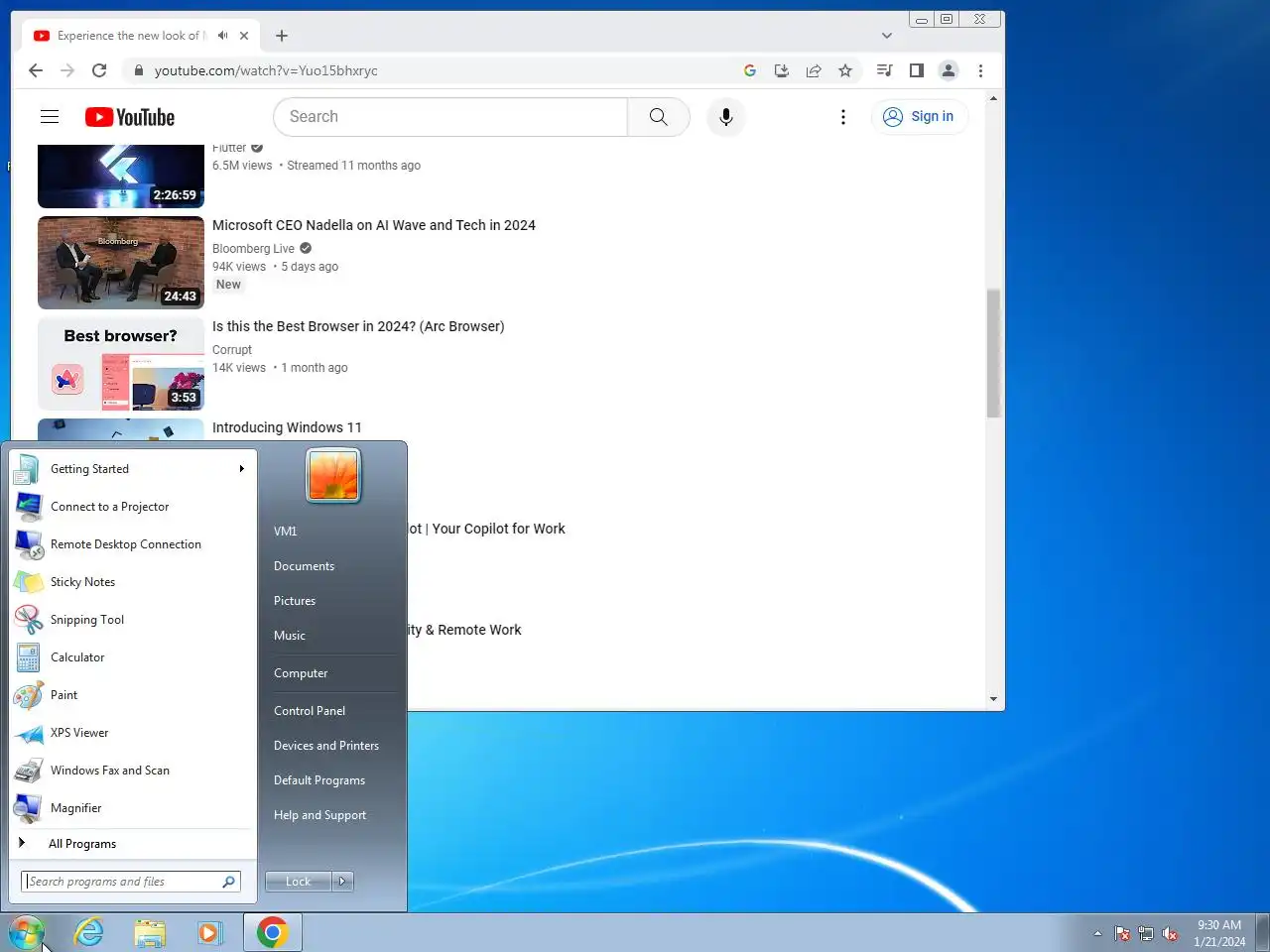The height and width of the screenshot is (952, 1270).
Task: Bookmark this page with the star icon
Action: click(x=845, y=70)
